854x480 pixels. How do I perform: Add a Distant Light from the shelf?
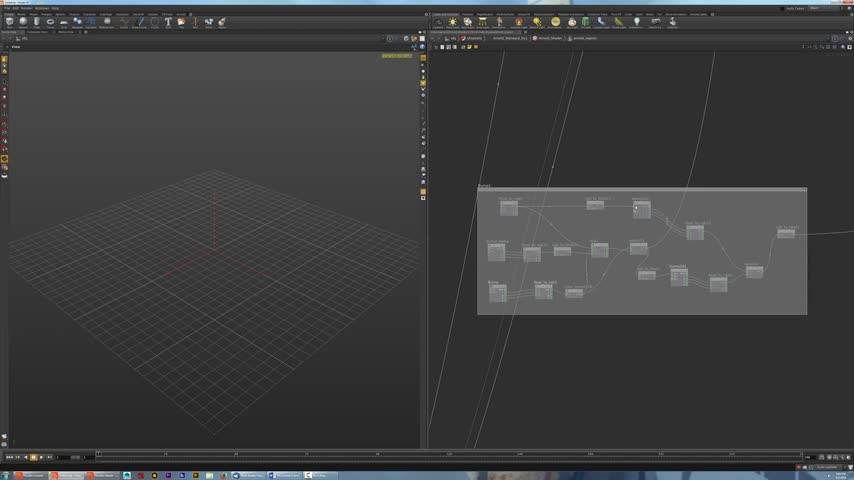pos(537,22)
